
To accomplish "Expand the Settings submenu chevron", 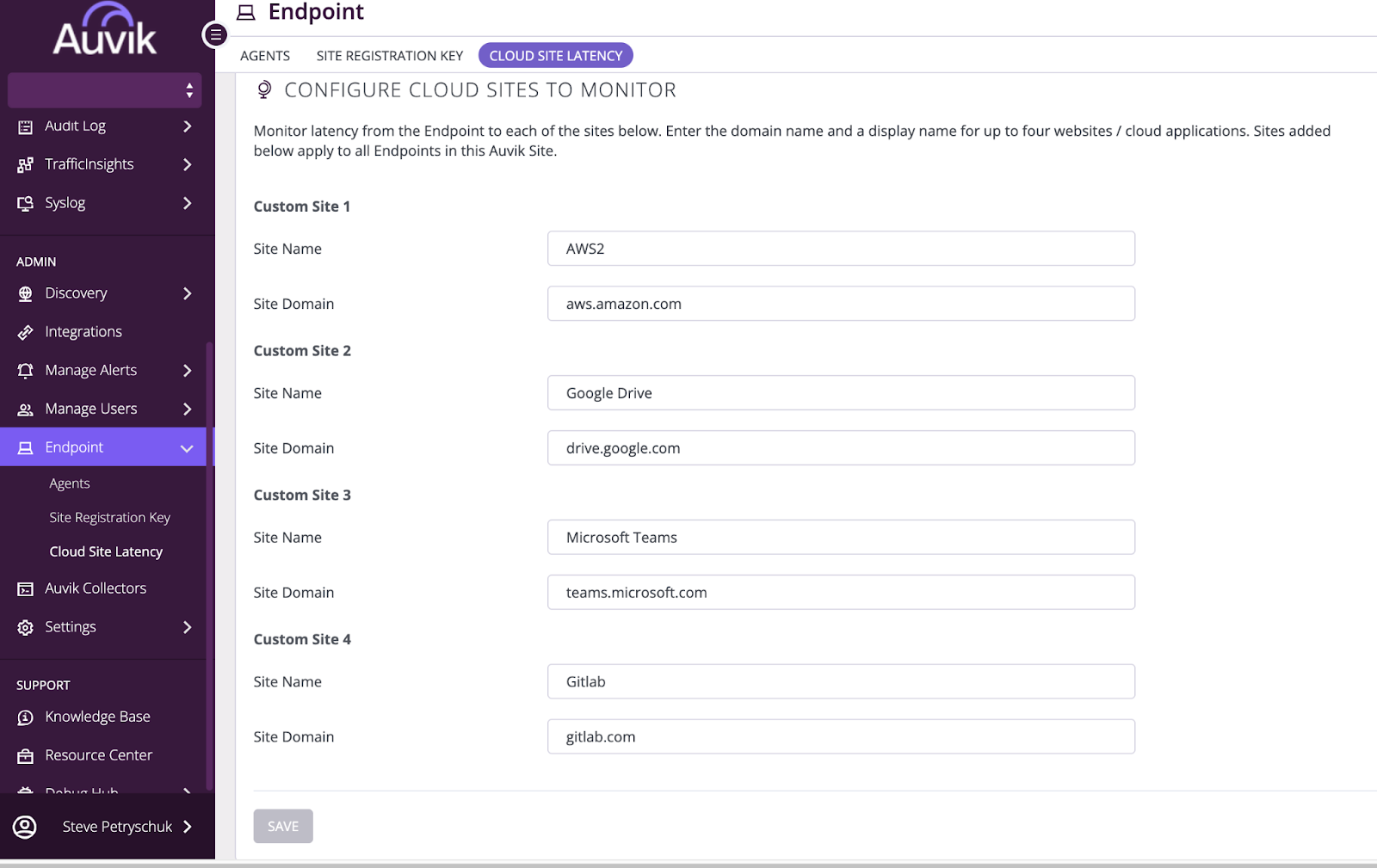I will pos(188,627).
